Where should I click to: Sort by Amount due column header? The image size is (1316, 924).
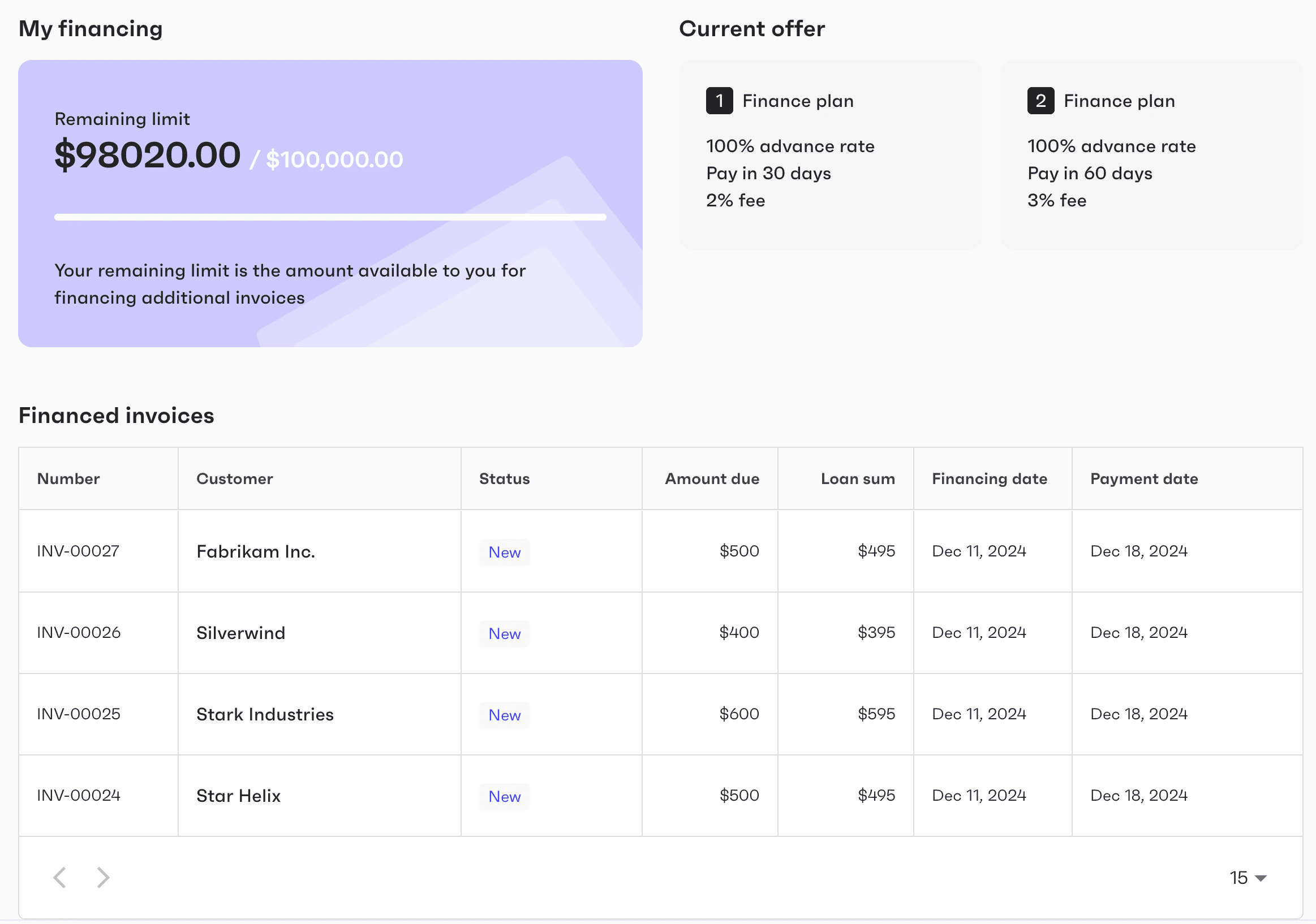[712, 479]
